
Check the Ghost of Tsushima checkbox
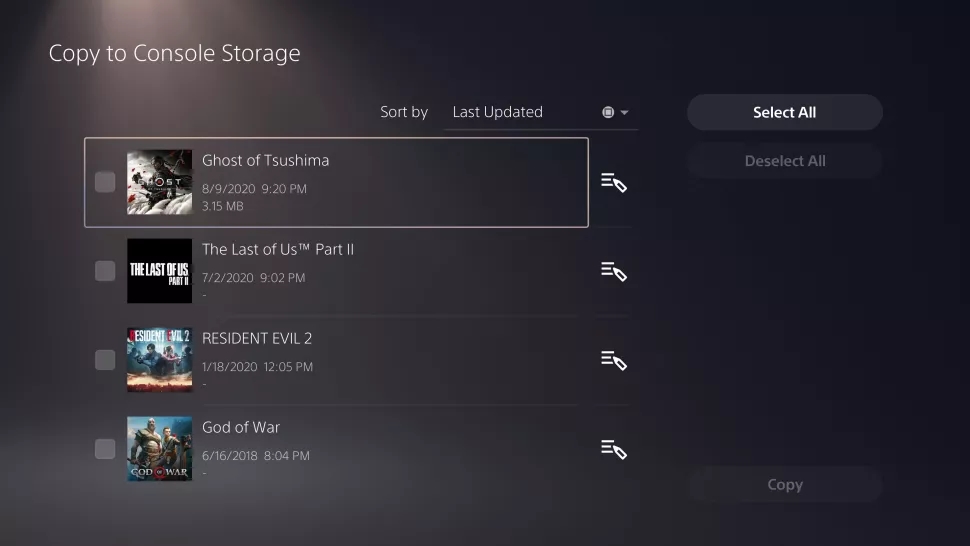tap(105, 182)
